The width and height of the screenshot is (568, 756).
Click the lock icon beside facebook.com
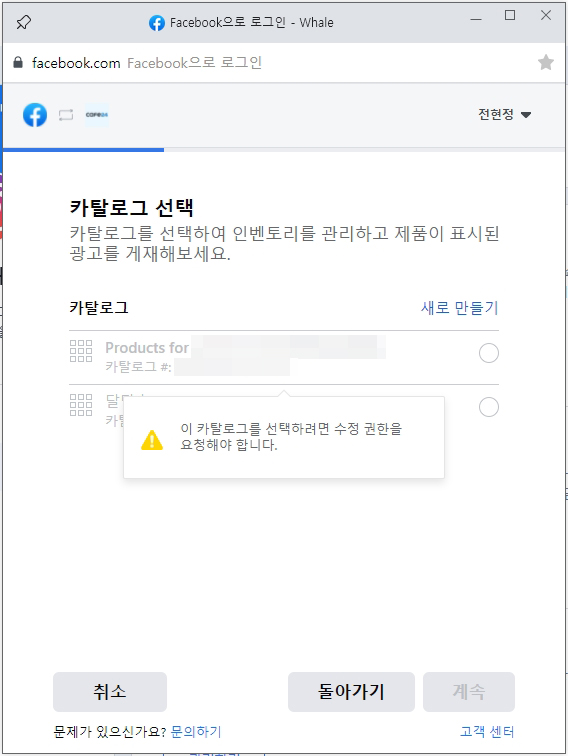[18, 62]
